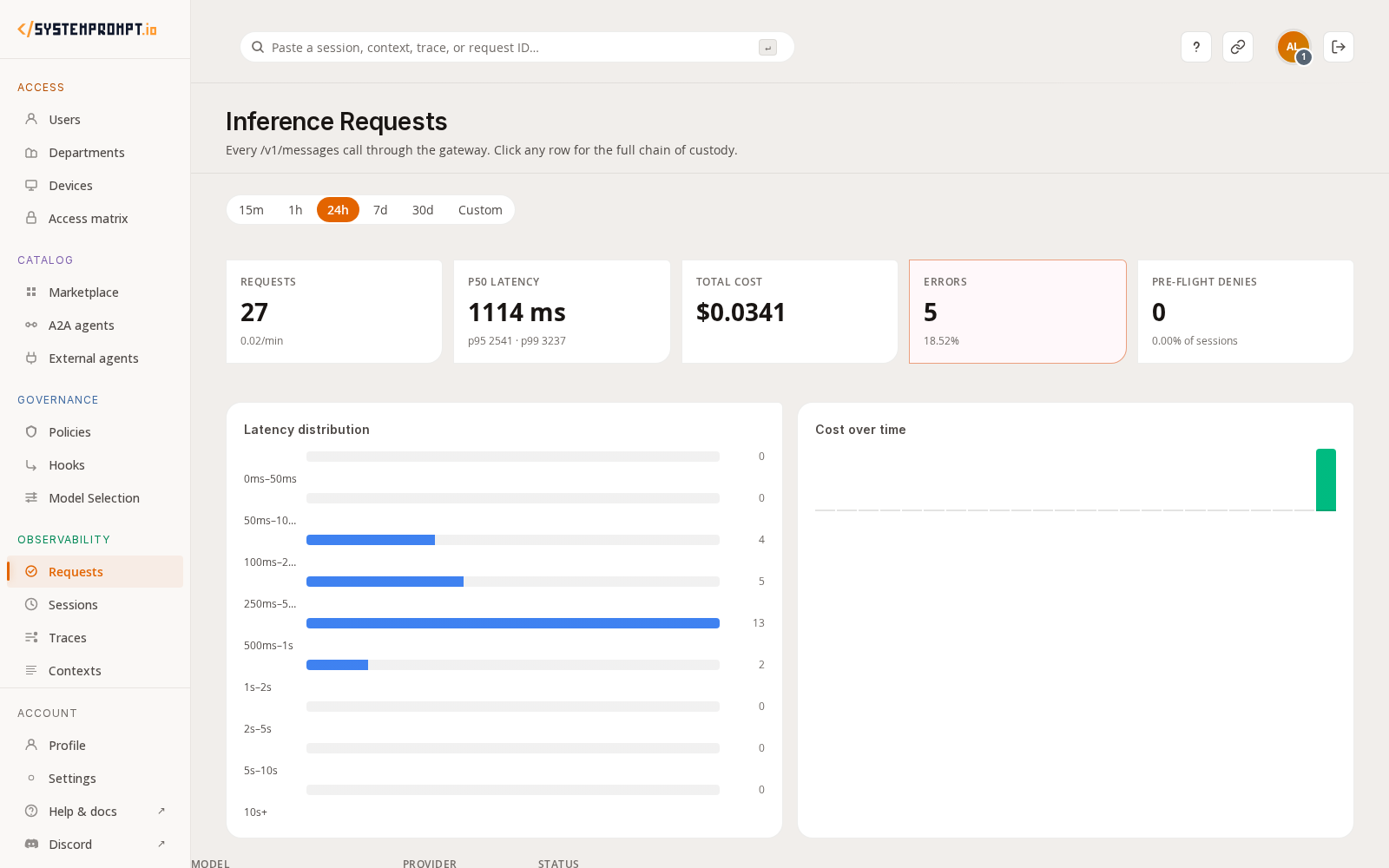The width and height of the screenshot is (1389, 868).
Task: Click the Marketplace grid icon
Action: [x=31, y=292]
